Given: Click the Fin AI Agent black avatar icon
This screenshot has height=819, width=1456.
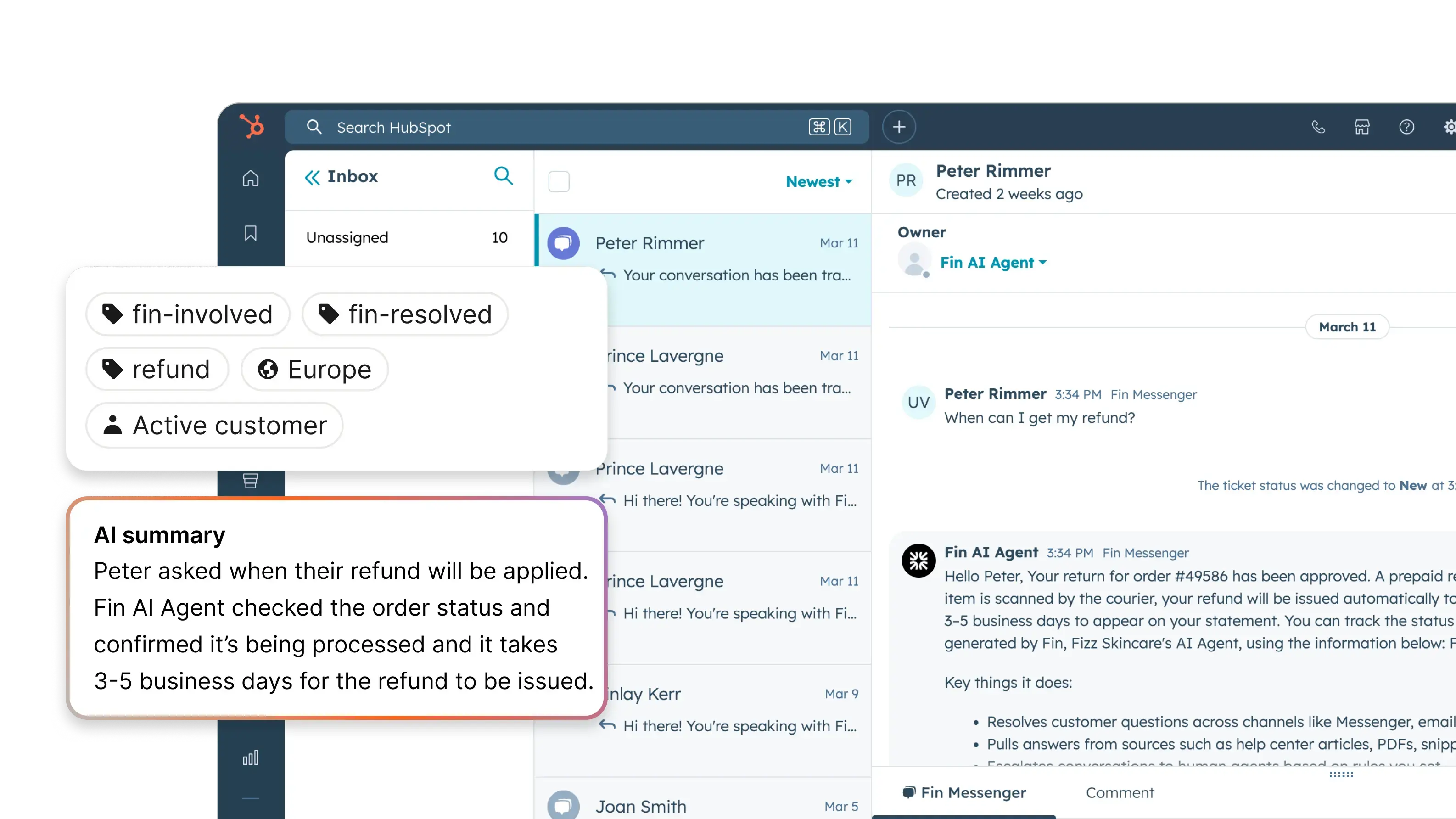Looking at the screenshot, I should 918,561.
